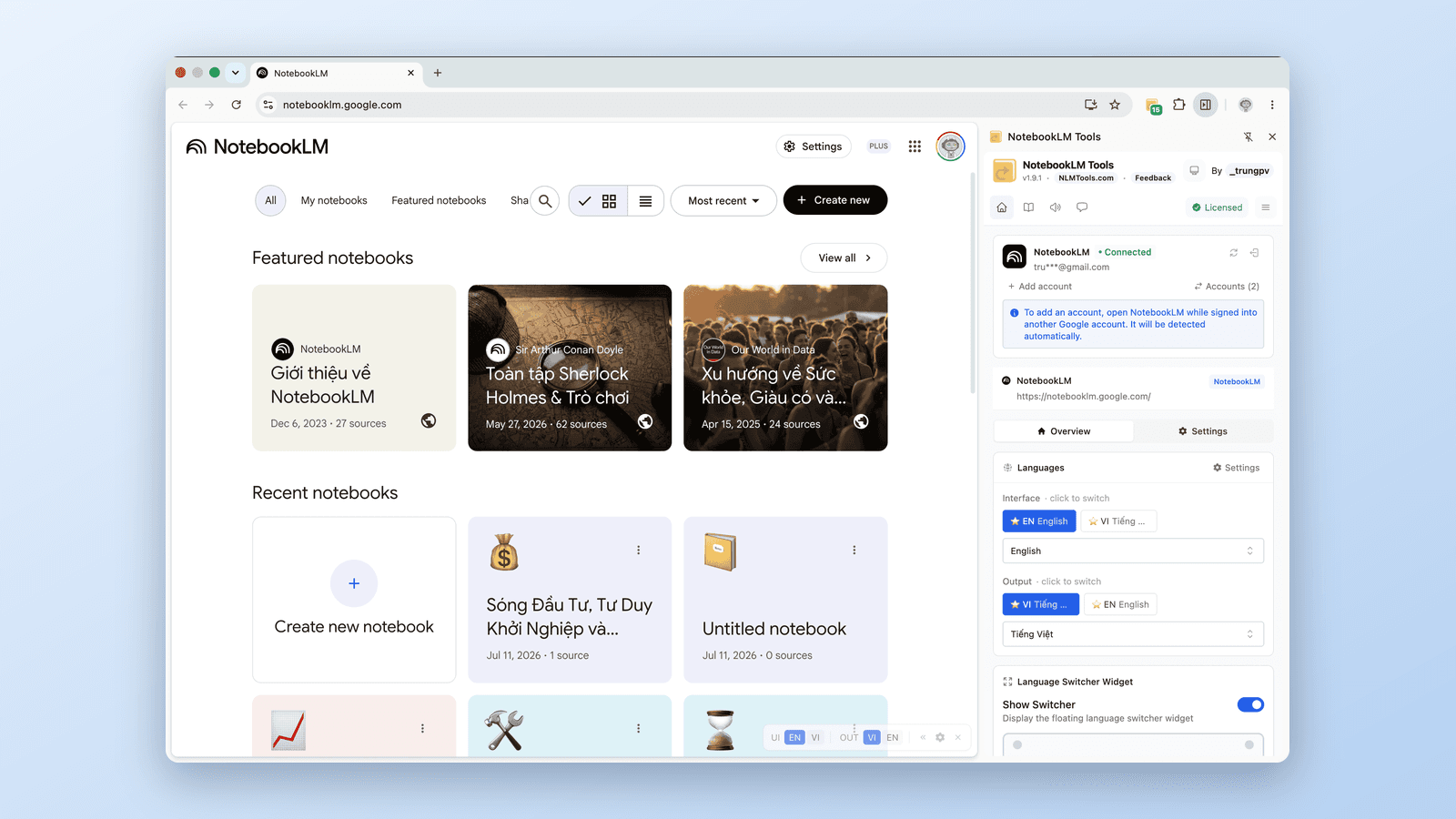This screenshot has height=819, width=1456.
Task: Open the hamburger menu next to Licensed
Action: (1265, 207)
